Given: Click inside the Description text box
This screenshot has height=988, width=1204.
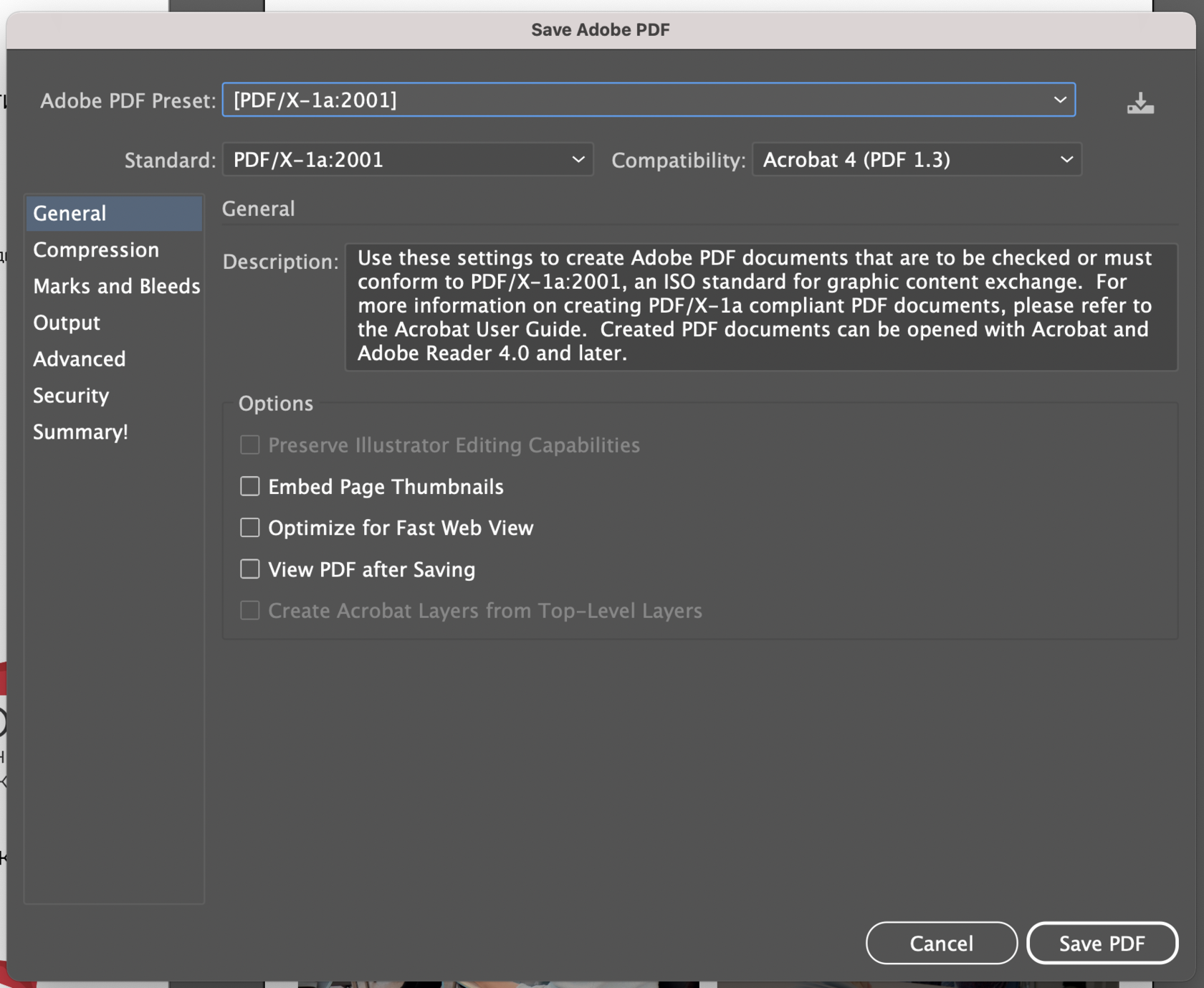Looking at the screenshot, I should 760,307.
